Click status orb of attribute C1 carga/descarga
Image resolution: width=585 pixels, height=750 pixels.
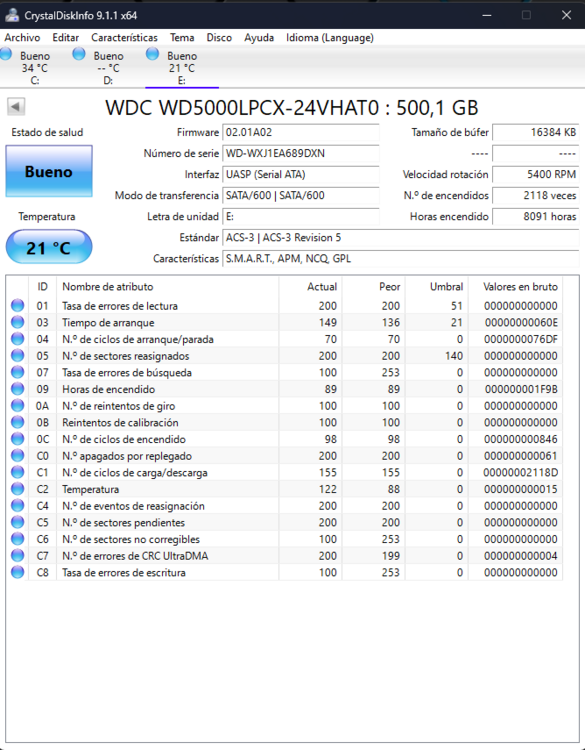[18, 472]
